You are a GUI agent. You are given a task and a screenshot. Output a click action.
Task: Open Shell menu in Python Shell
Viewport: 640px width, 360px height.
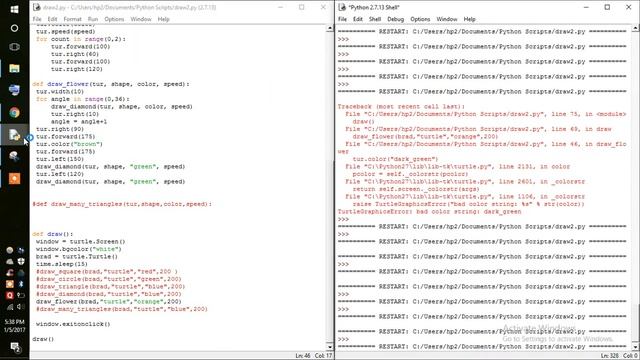[375, 19]
